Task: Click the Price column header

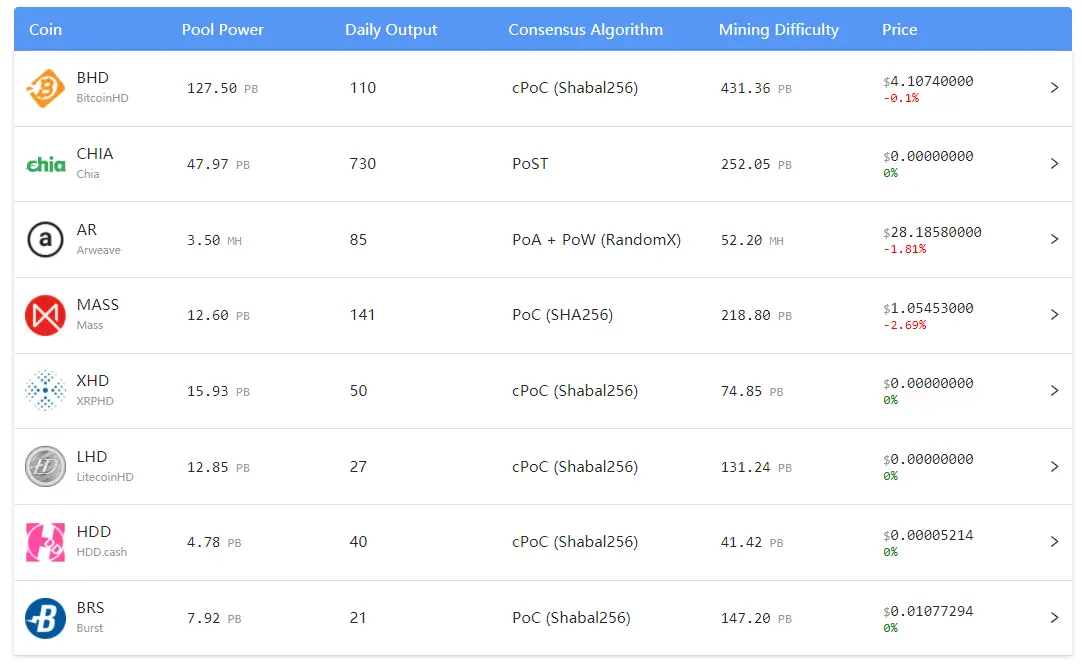Action: point(900,30)
